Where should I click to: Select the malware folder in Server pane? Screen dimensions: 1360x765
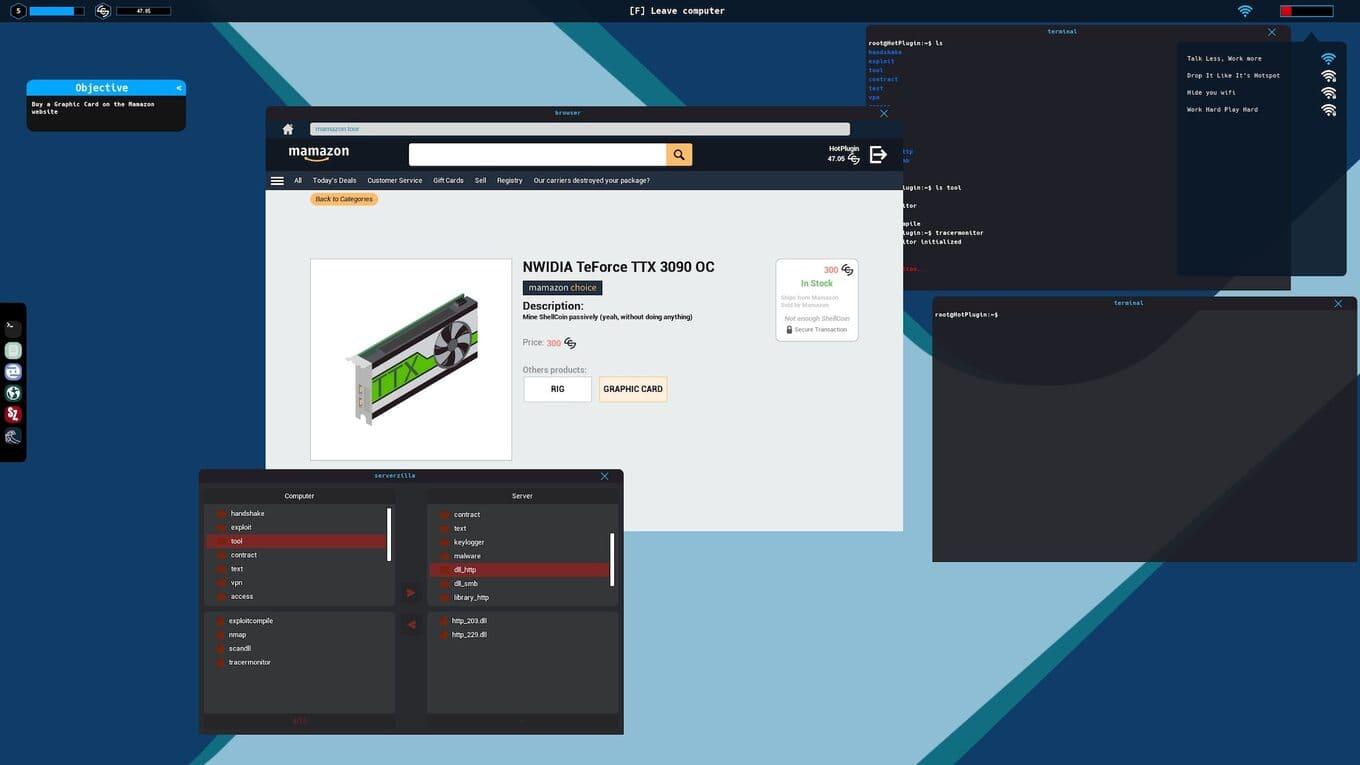519,556
